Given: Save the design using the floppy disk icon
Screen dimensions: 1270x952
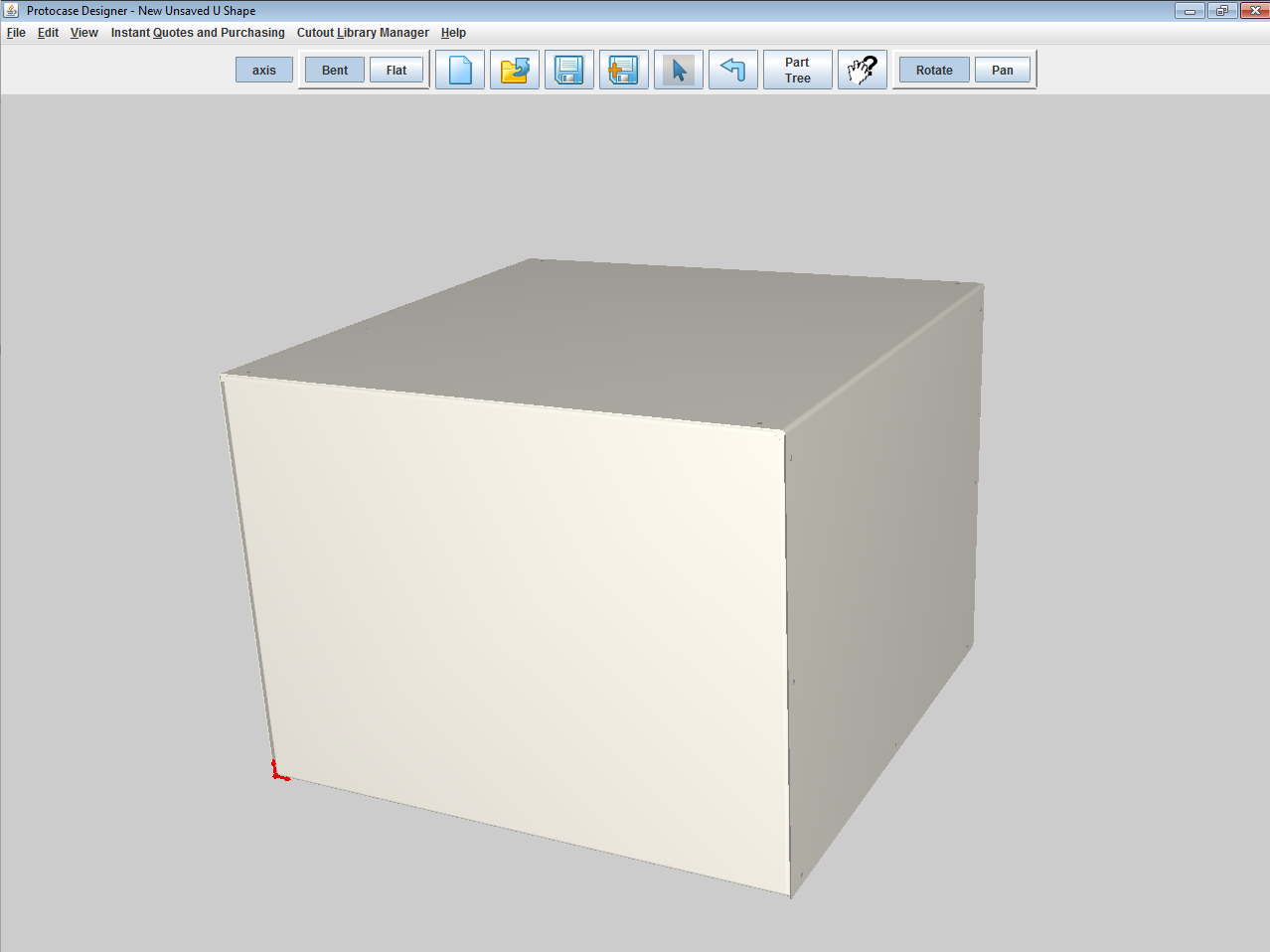Looking at the screenshot, I should (569, 71).
